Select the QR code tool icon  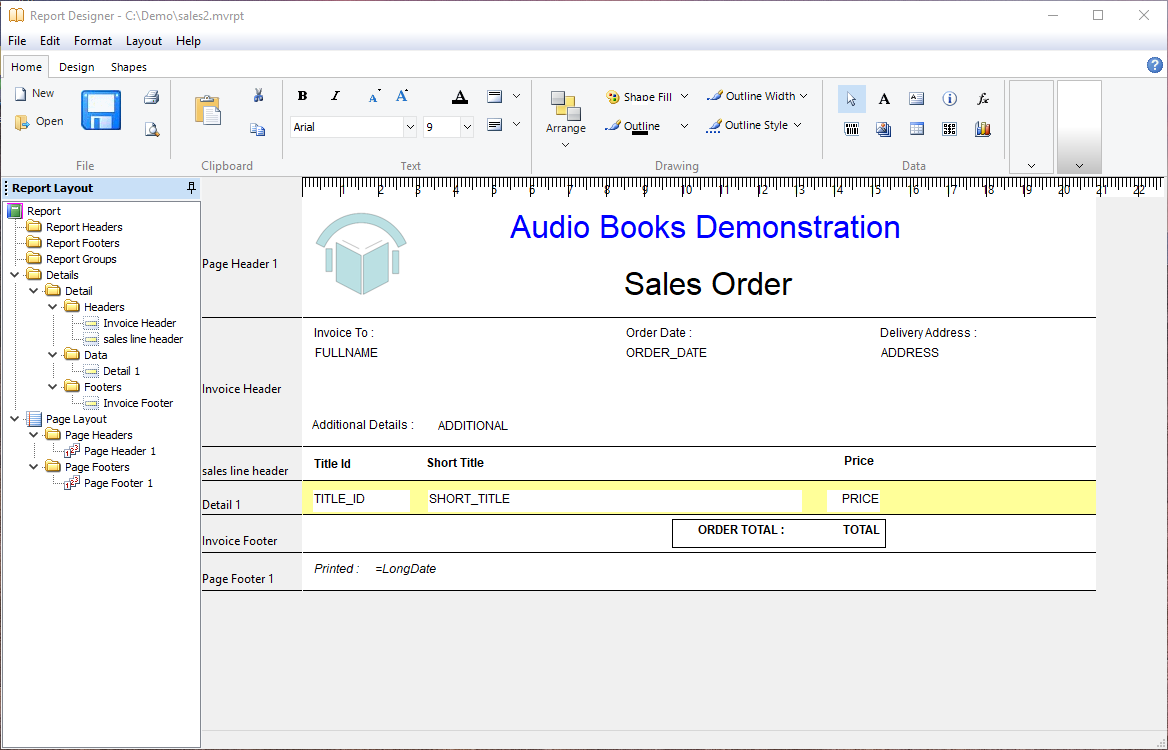click(950, 129)
